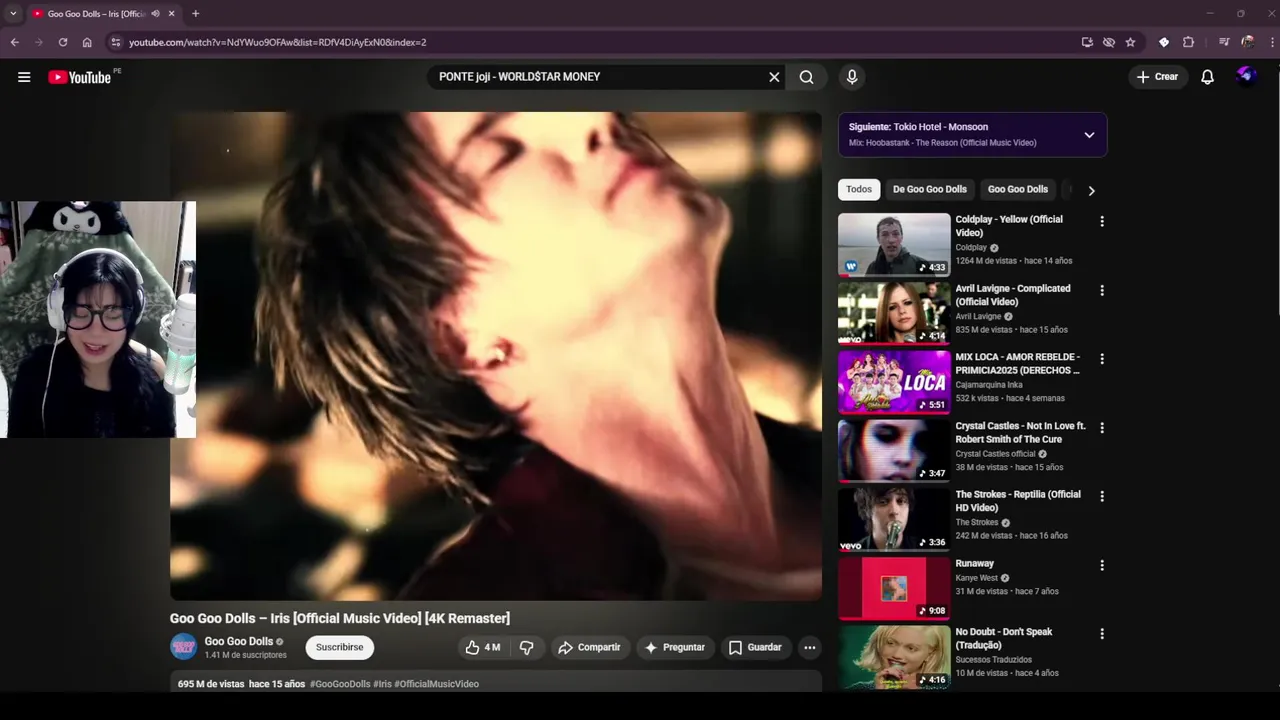Click the Preguntar button
The image size is (1280, 720).
pyautogui.click(x=675, y=648)
